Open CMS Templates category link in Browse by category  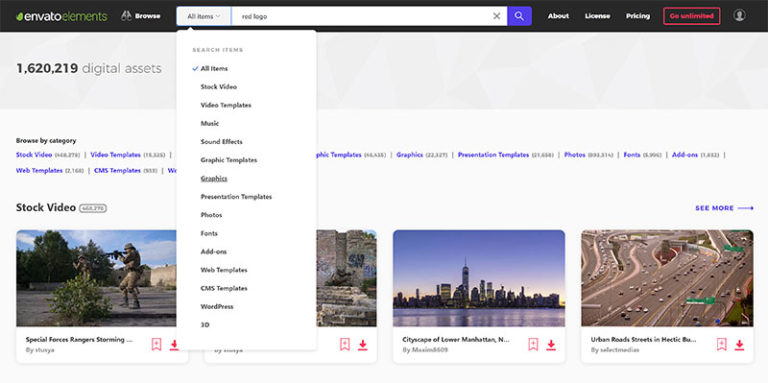(x=118, y=170)
